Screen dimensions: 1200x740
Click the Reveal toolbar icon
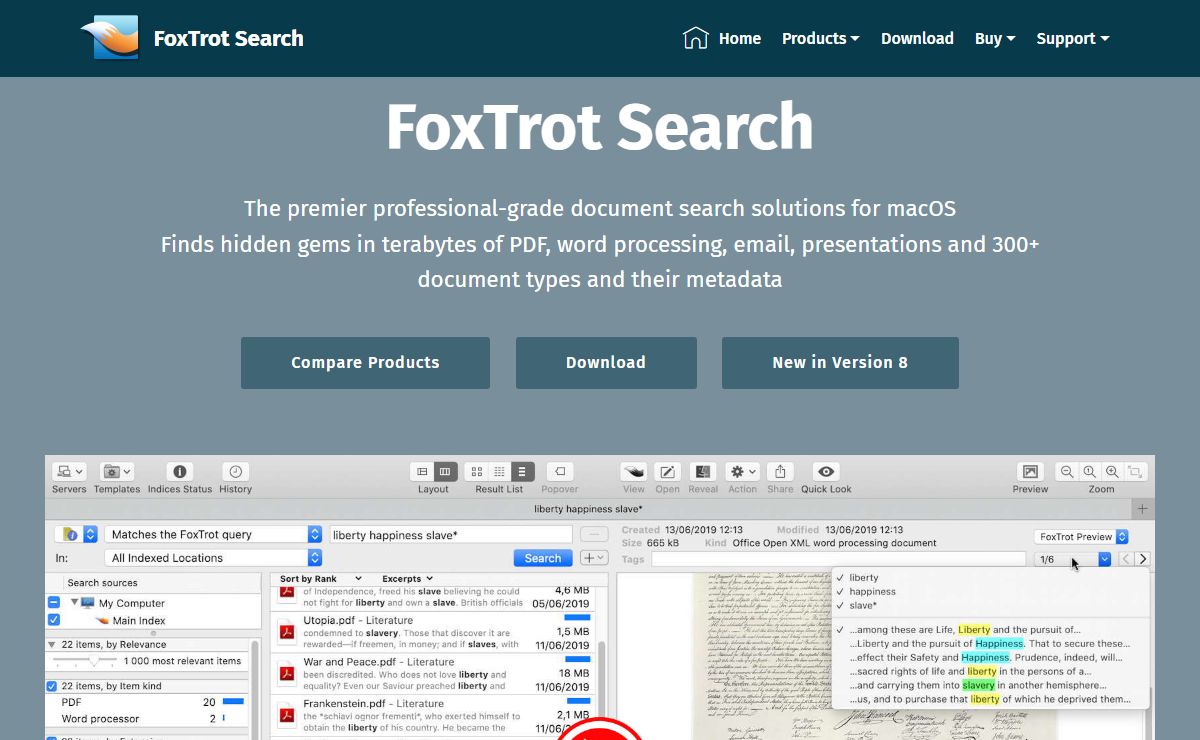(x=703, y=471)
